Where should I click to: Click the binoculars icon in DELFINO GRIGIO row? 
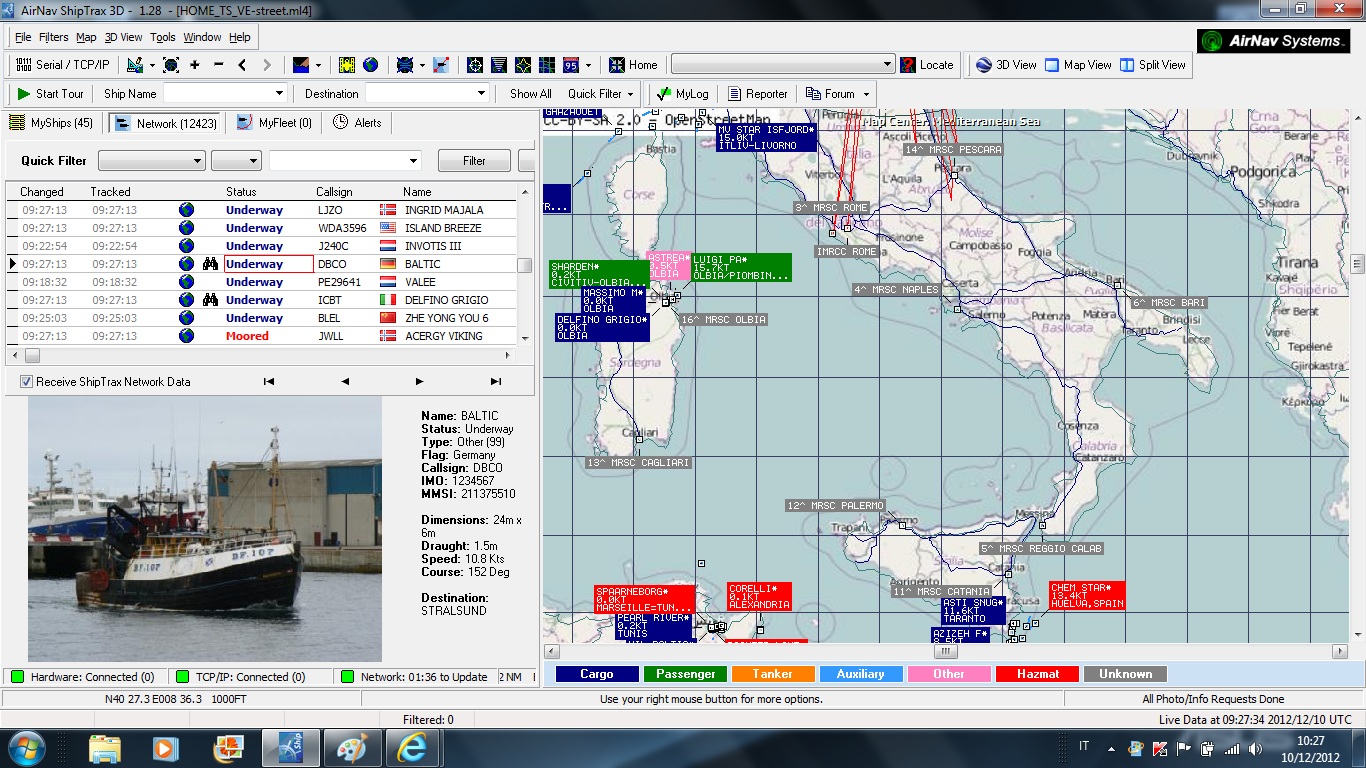pos(210,300)
